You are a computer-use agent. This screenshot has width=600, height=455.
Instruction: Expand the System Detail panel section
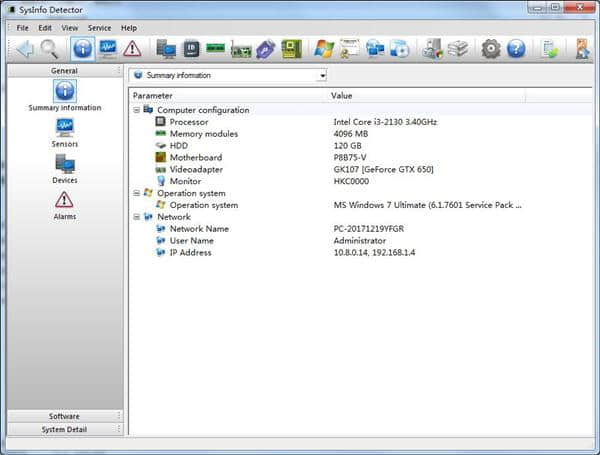click(64, 430)
